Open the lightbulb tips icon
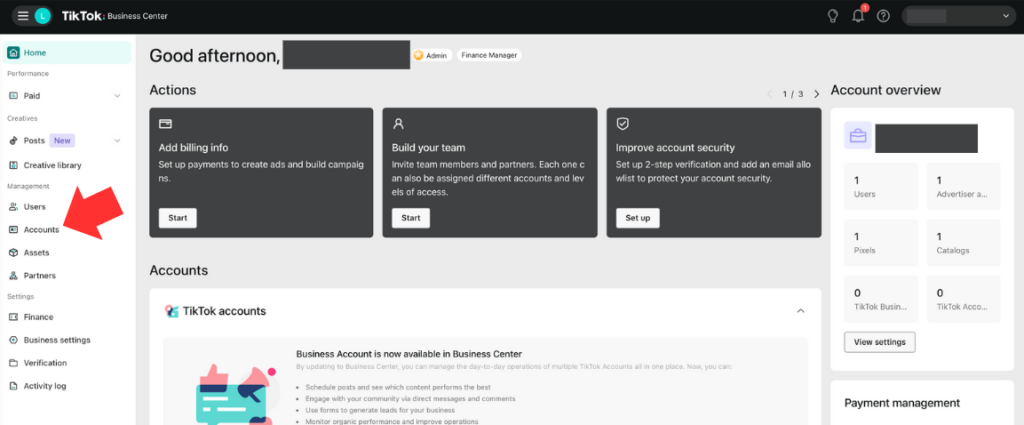 832,16
